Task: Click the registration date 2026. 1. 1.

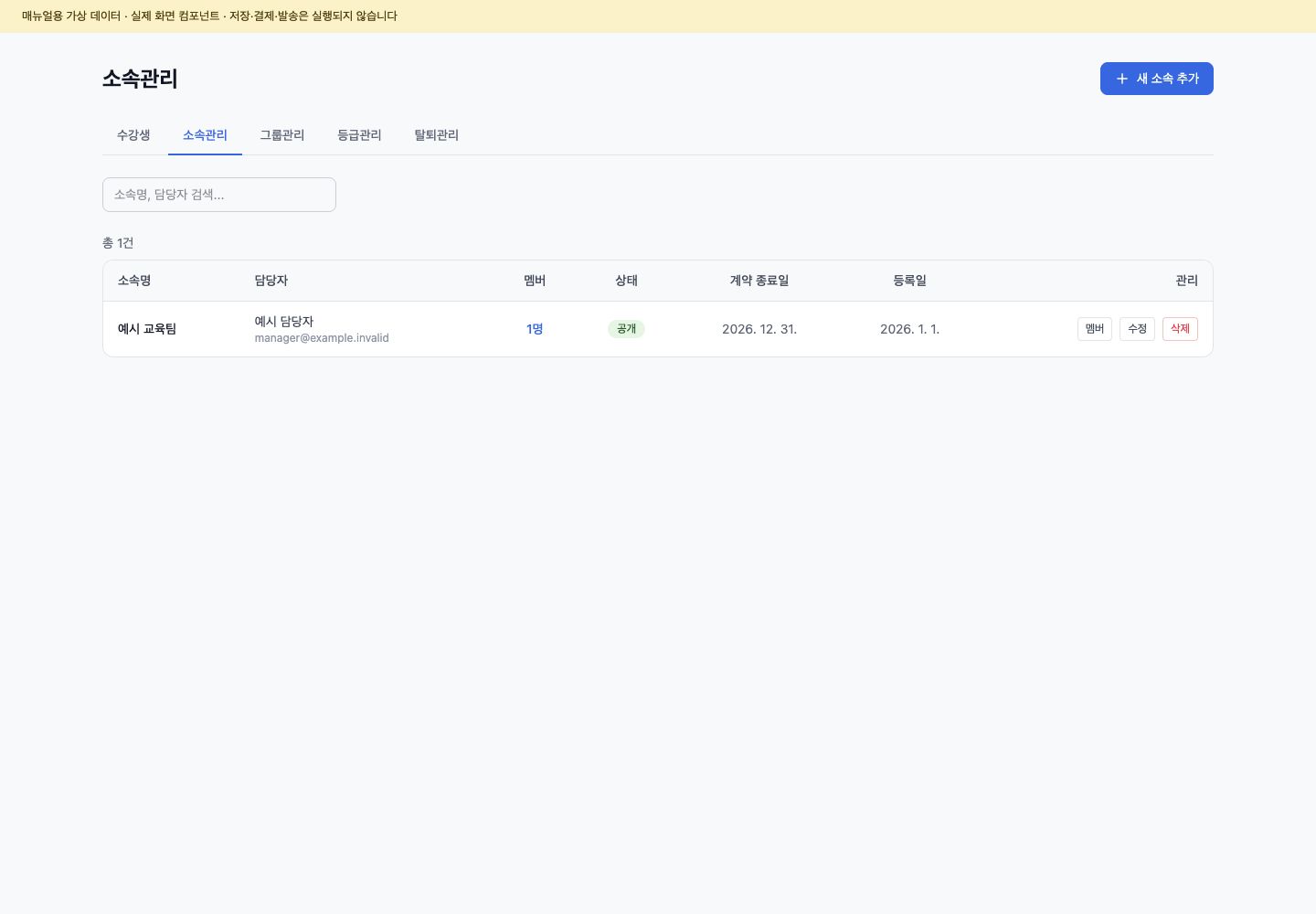Action: [909, 329]
